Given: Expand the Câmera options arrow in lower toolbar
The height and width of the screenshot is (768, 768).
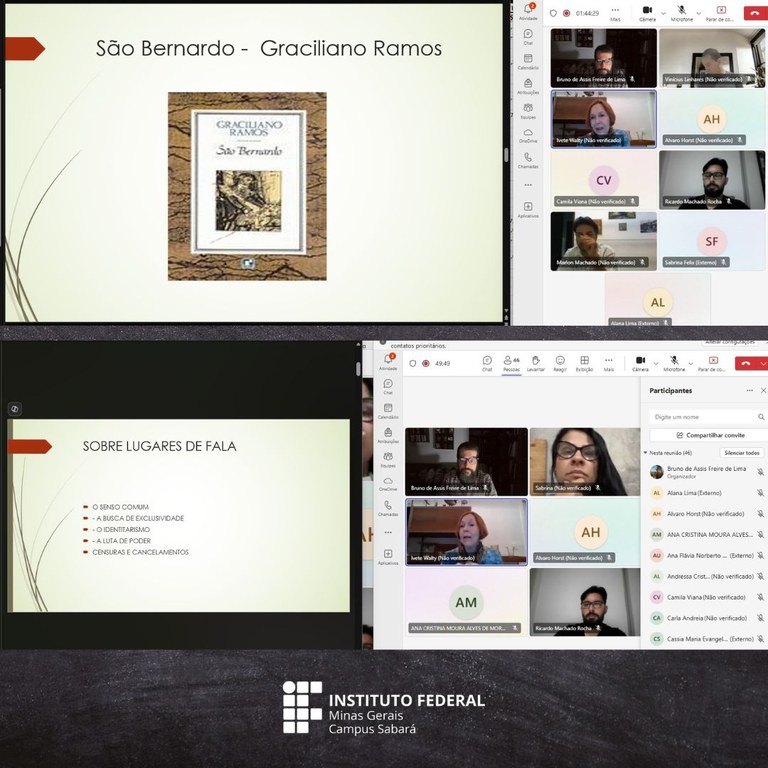Looking at the screenshot, I should tap(654, 361).
